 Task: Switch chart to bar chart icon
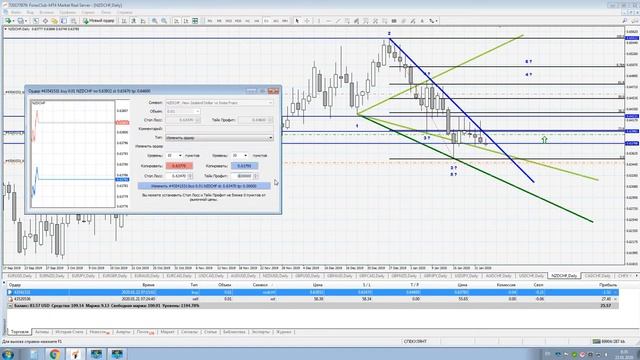(124, 21)
